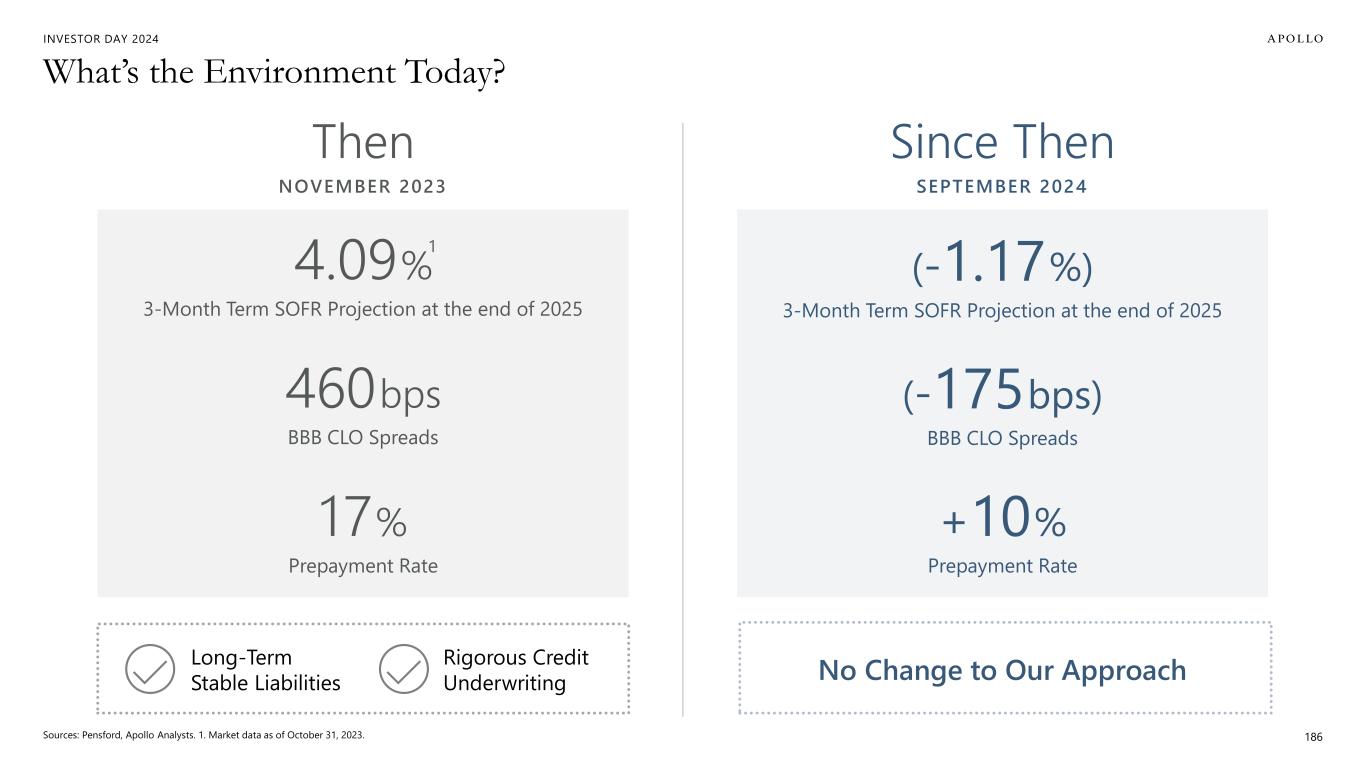Click 'No Change to Our Approach' text
Viewport: 1365px width, 768px height.
click(1002, 670)
